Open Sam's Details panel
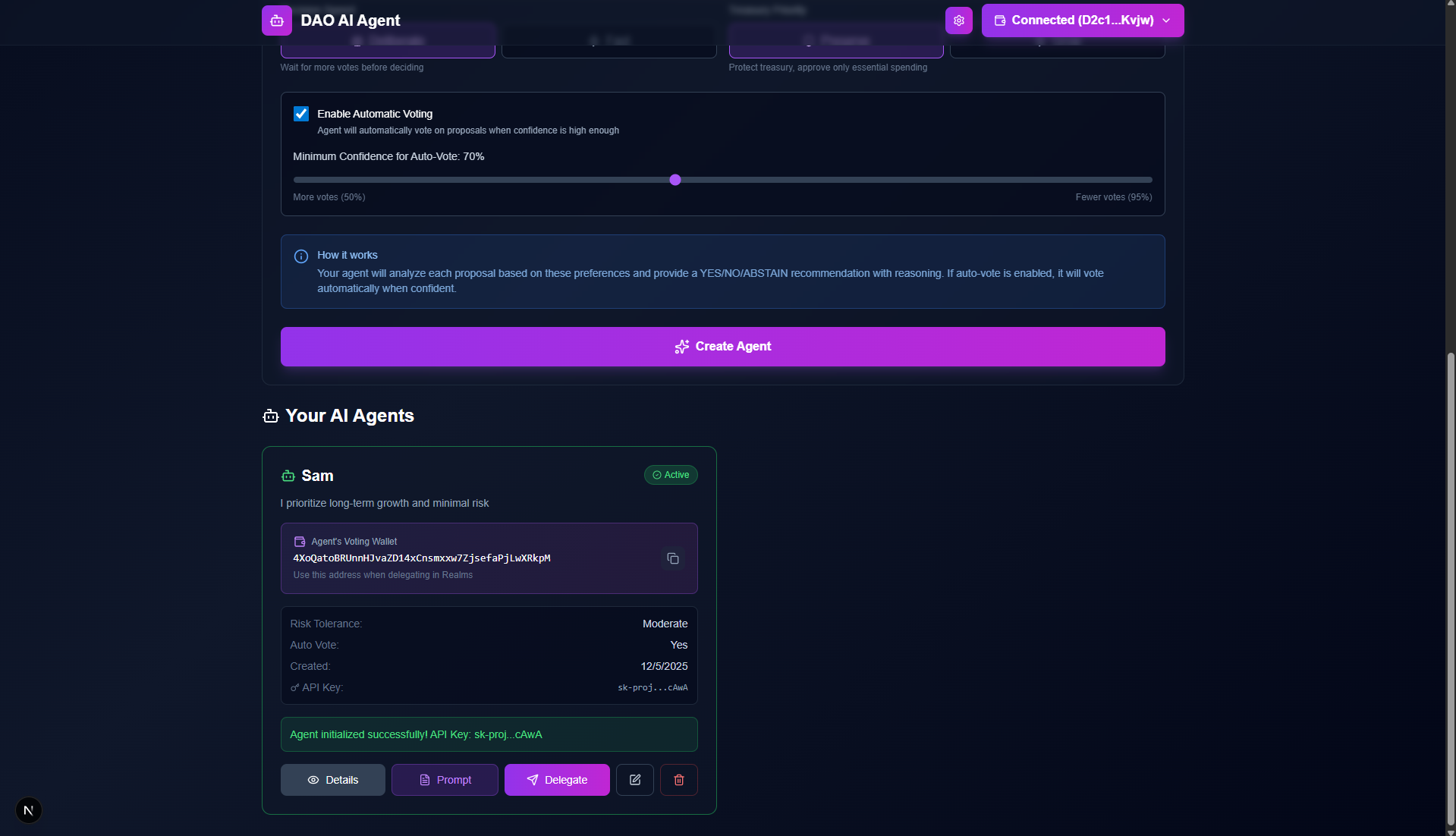The width and height of the screenshot is (1456, 836). [x=332, y=780]
